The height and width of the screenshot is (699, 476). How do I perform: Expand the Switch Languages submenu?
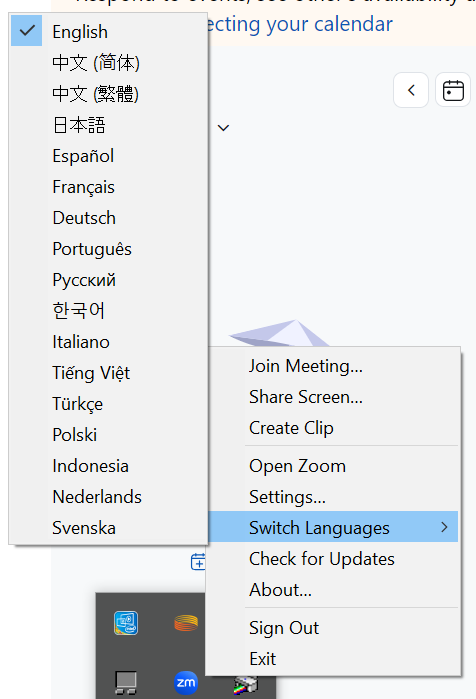(333, 527)
